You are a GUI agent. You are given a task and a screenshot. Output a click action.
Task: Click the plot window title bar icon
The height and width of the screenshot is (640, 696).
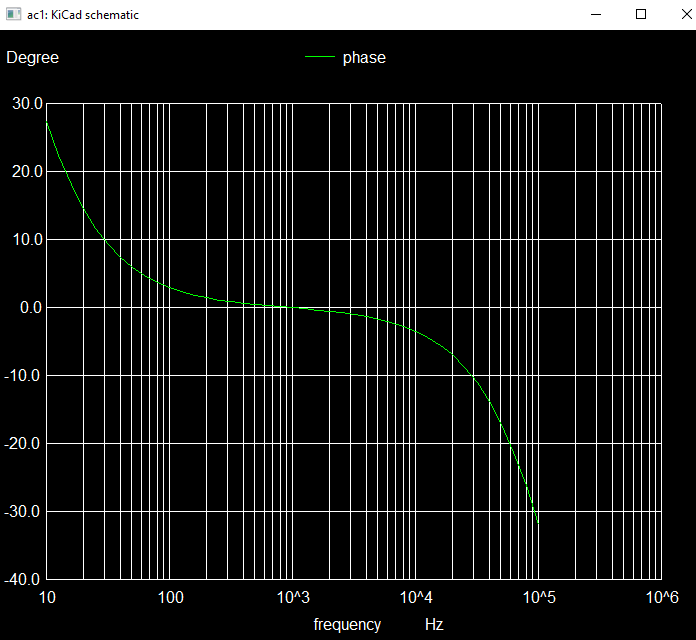tap(13, 14)
